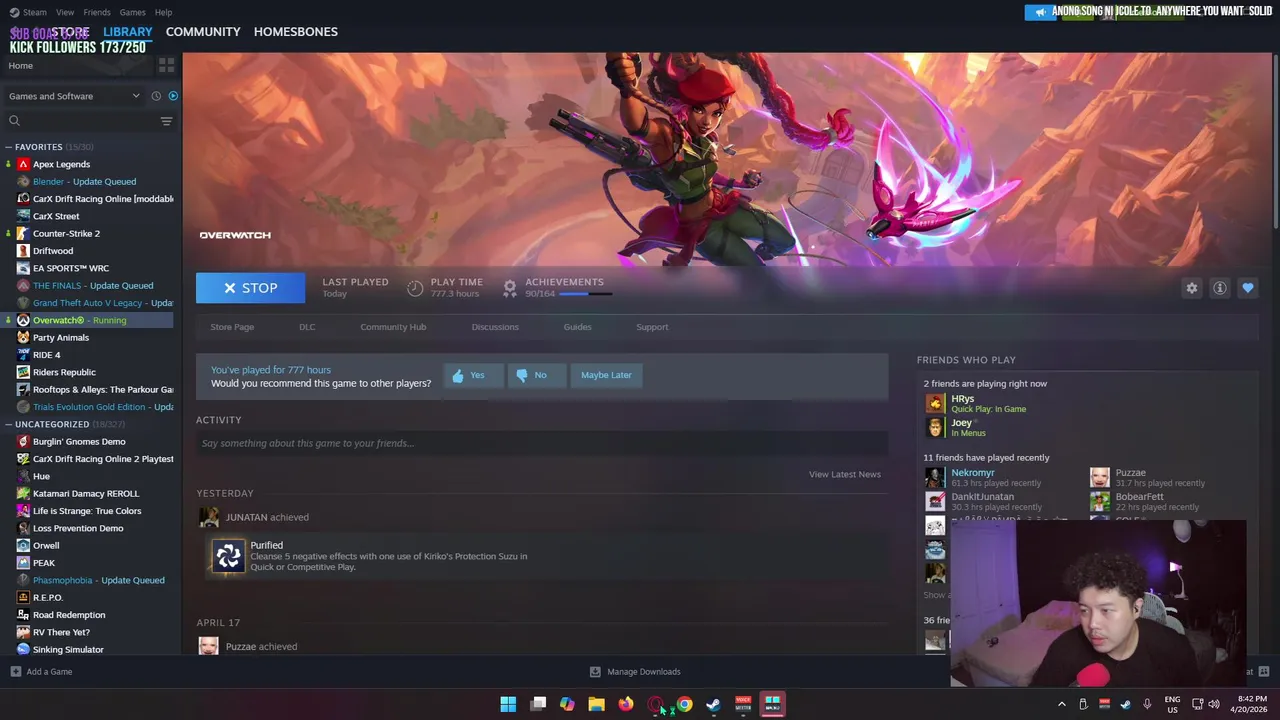Click the Party Animals game icon
This screenshot has width=1280, height=720.
pos(23,337)
